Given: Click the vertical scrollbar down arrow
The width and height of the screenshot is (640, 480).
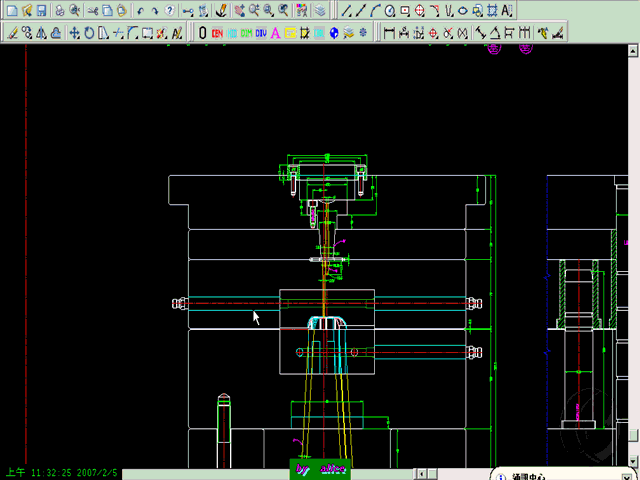Looking at the screenshot, I should click(x=633, y=461).
